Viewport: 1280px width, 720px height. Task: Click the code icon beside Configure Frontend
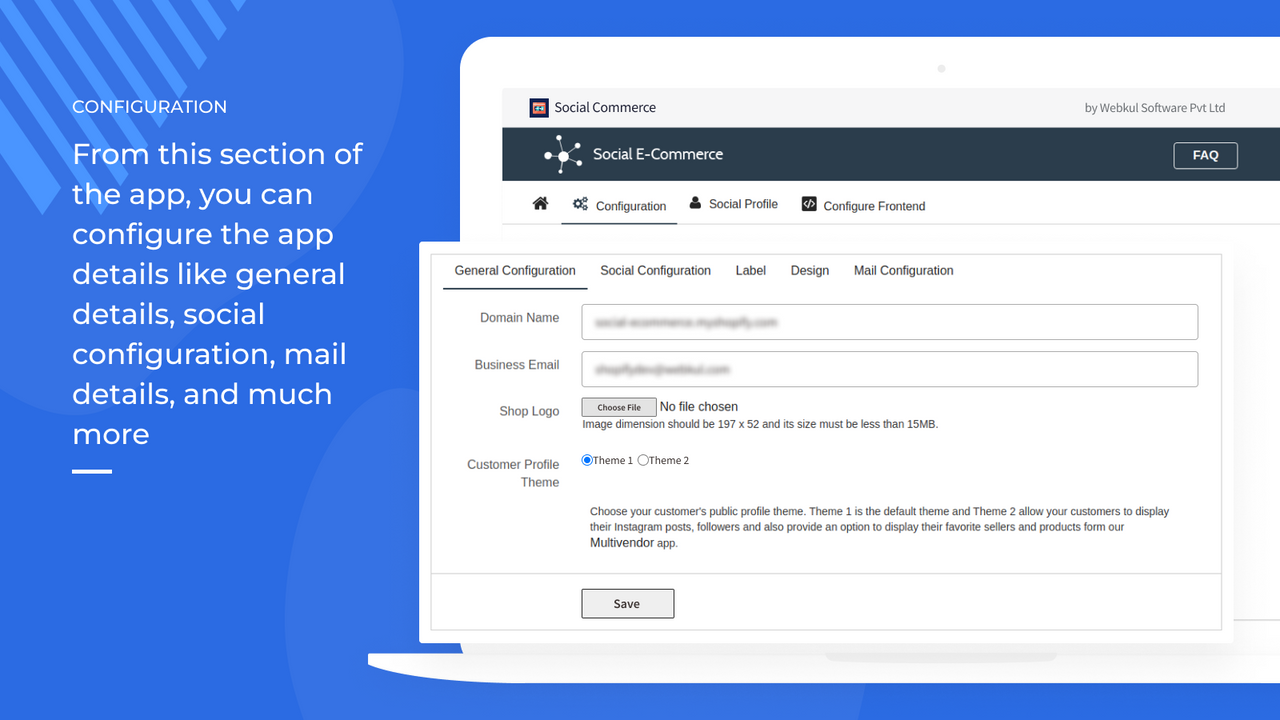click(809, 204)
